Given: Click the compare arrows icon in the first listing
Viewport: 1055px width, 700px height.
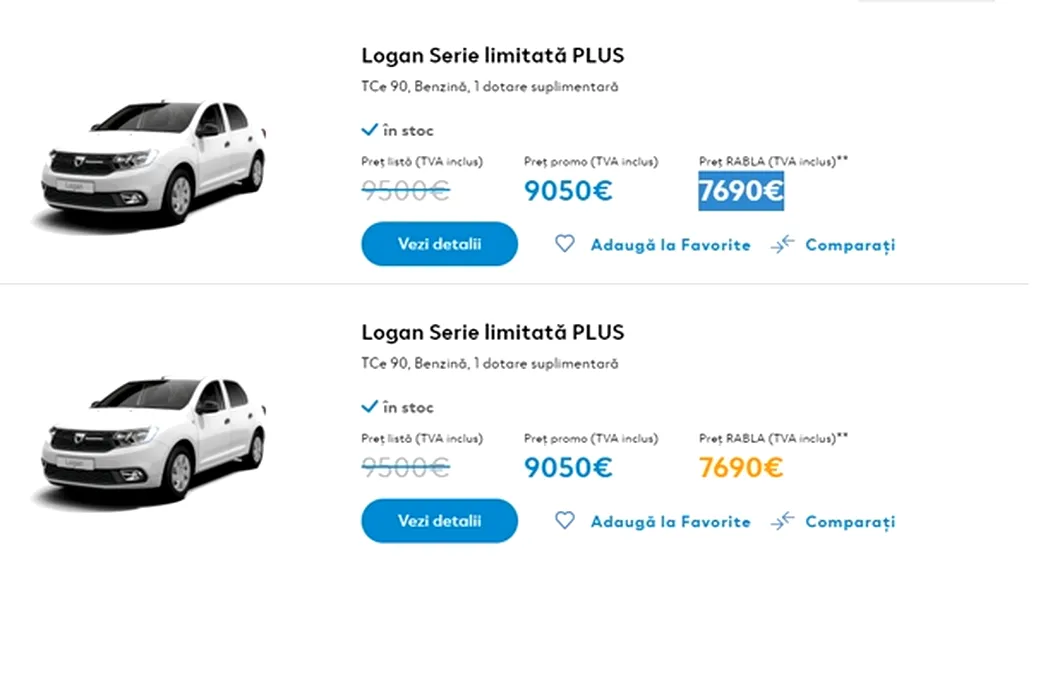Looking at the screenshot, I should 782,244.
